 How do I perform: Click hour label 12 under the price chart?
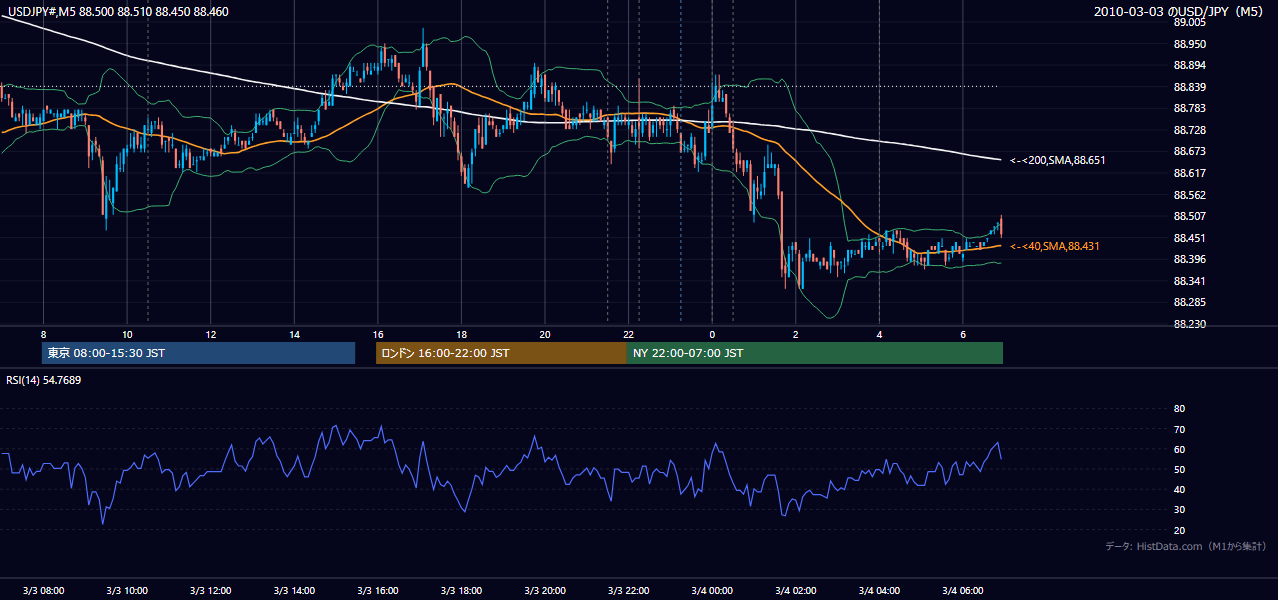[x=211, y=334]
